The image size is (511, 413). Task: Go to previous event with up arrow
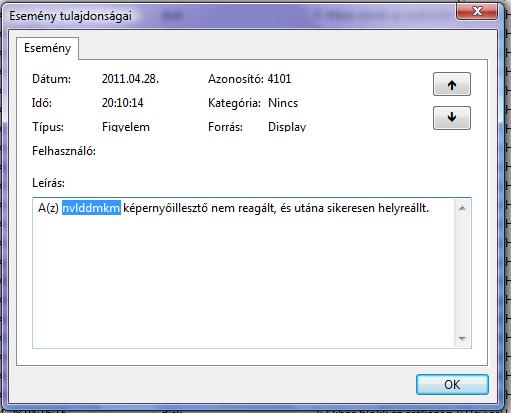pyautogui.click(x=452, y=84)
